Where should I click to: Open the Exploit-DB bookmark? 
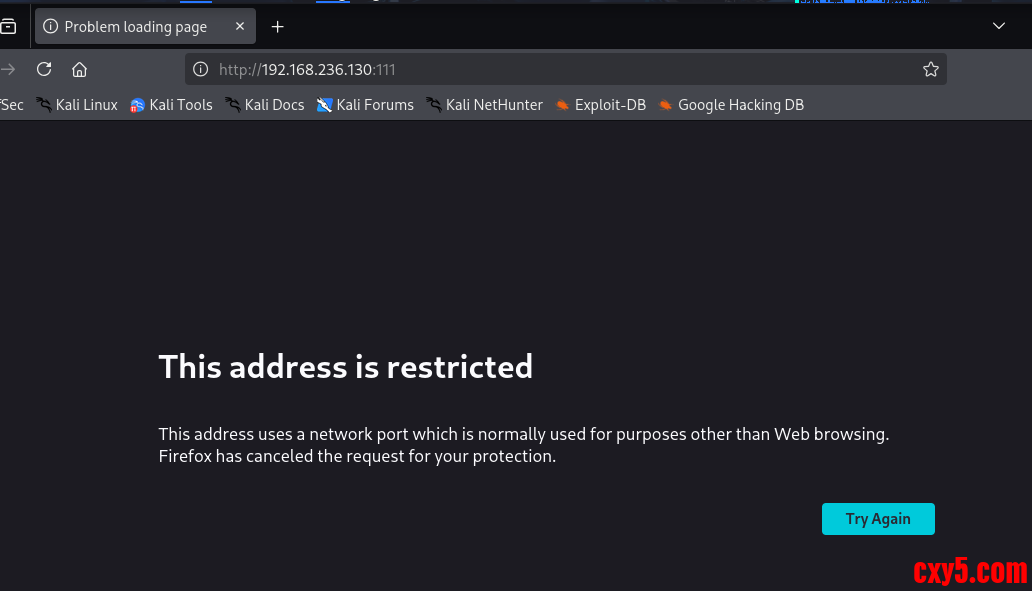pos(601,105)
